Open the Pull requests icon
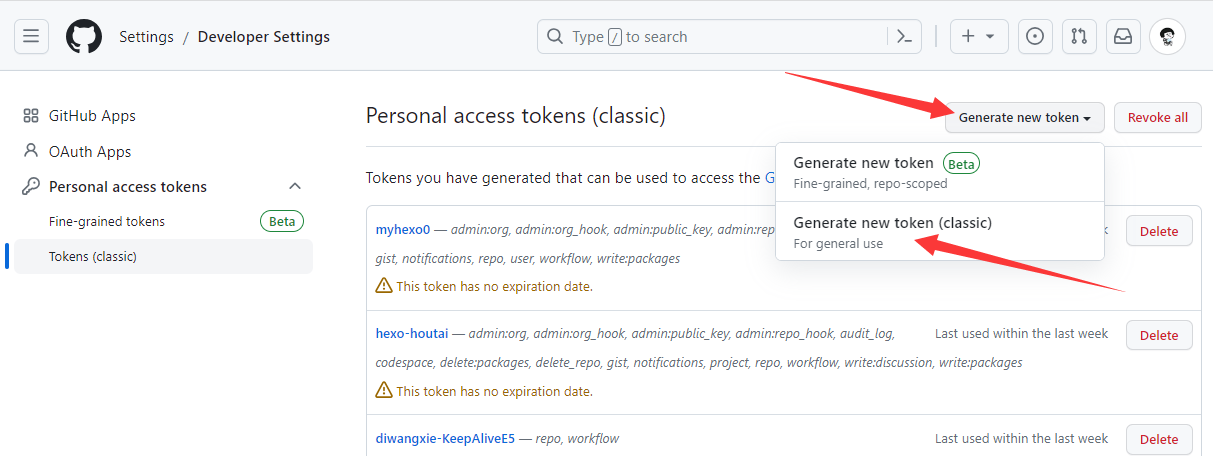Image resolution: width=1213 pixels, height=456 pixels. click(x=1079, y=37)
